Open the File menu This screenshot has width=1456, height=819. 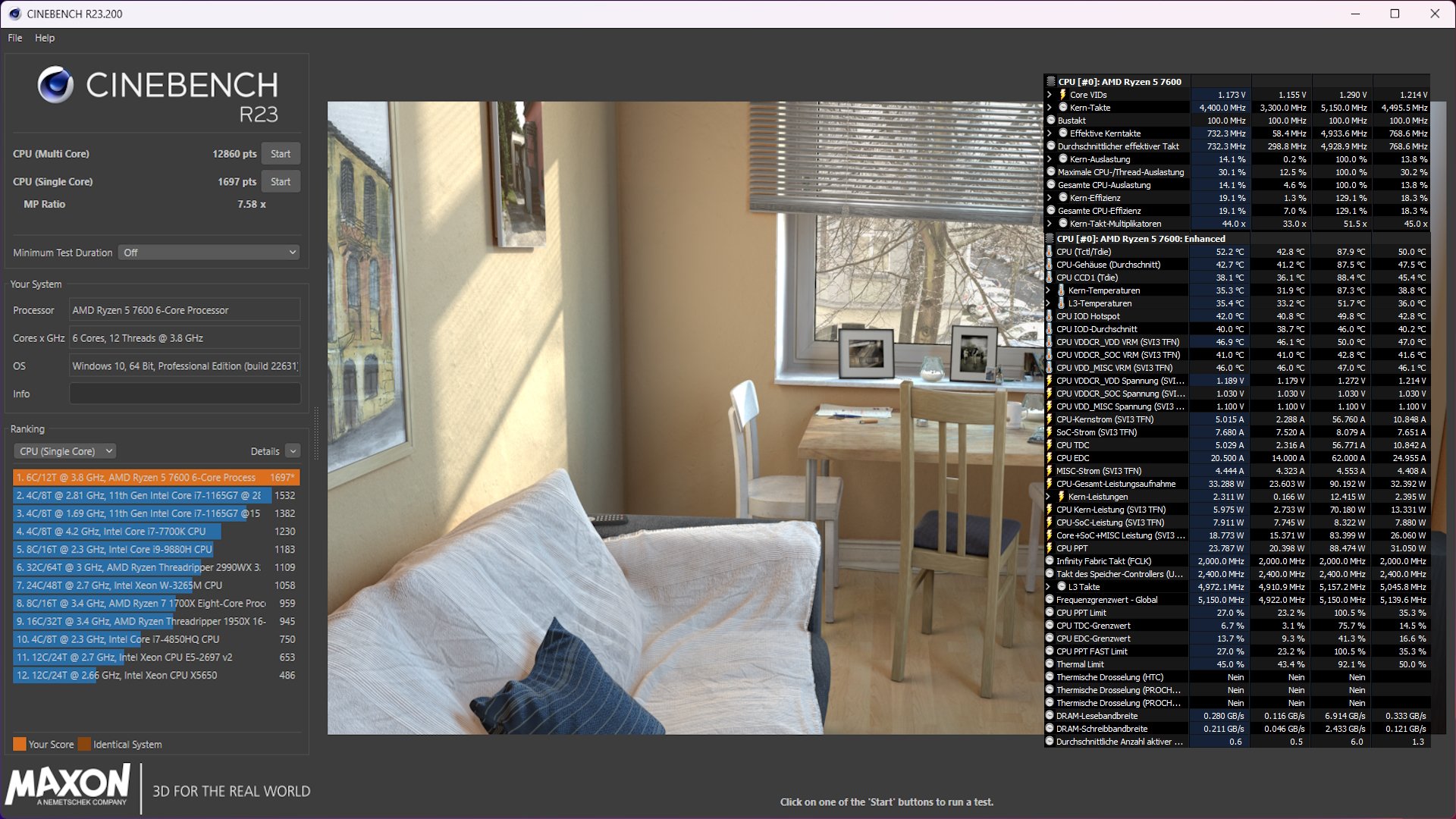(x=15, y=38)
